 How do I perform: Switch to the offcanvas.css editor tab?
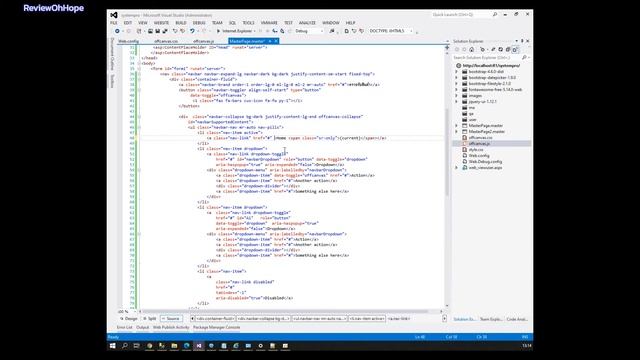(166, 41)
